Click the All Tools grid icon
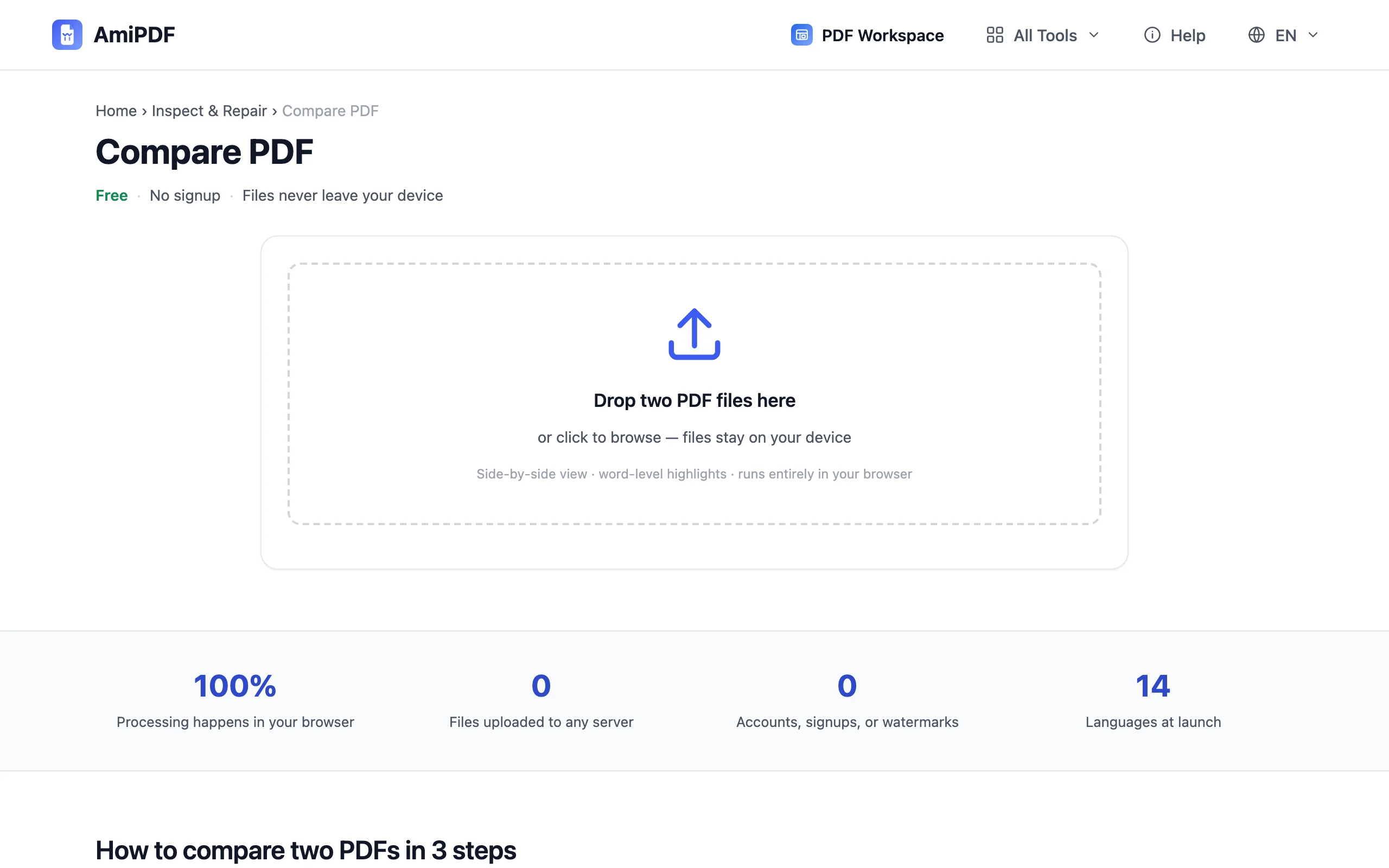Screen dimensions: 1389x868 click(995, 35)
